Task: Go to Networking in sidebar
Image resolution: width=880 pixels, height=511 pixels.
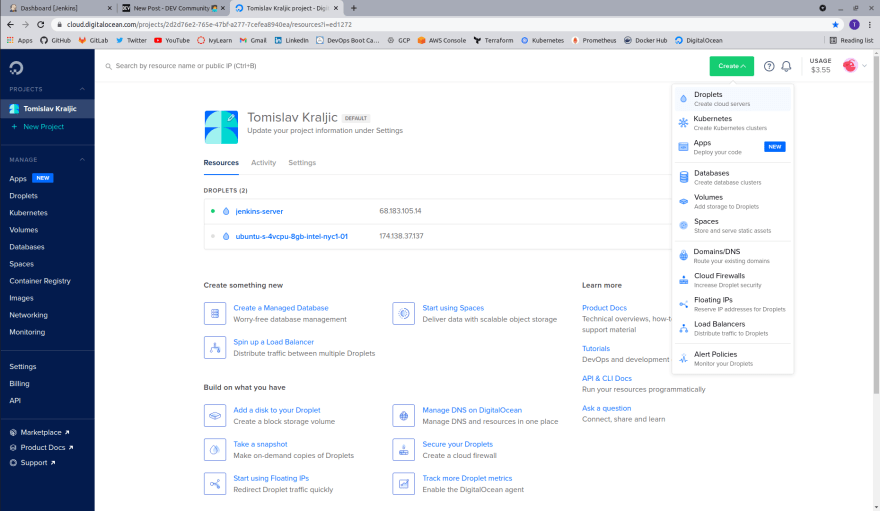Action: [x=28, y=315]
